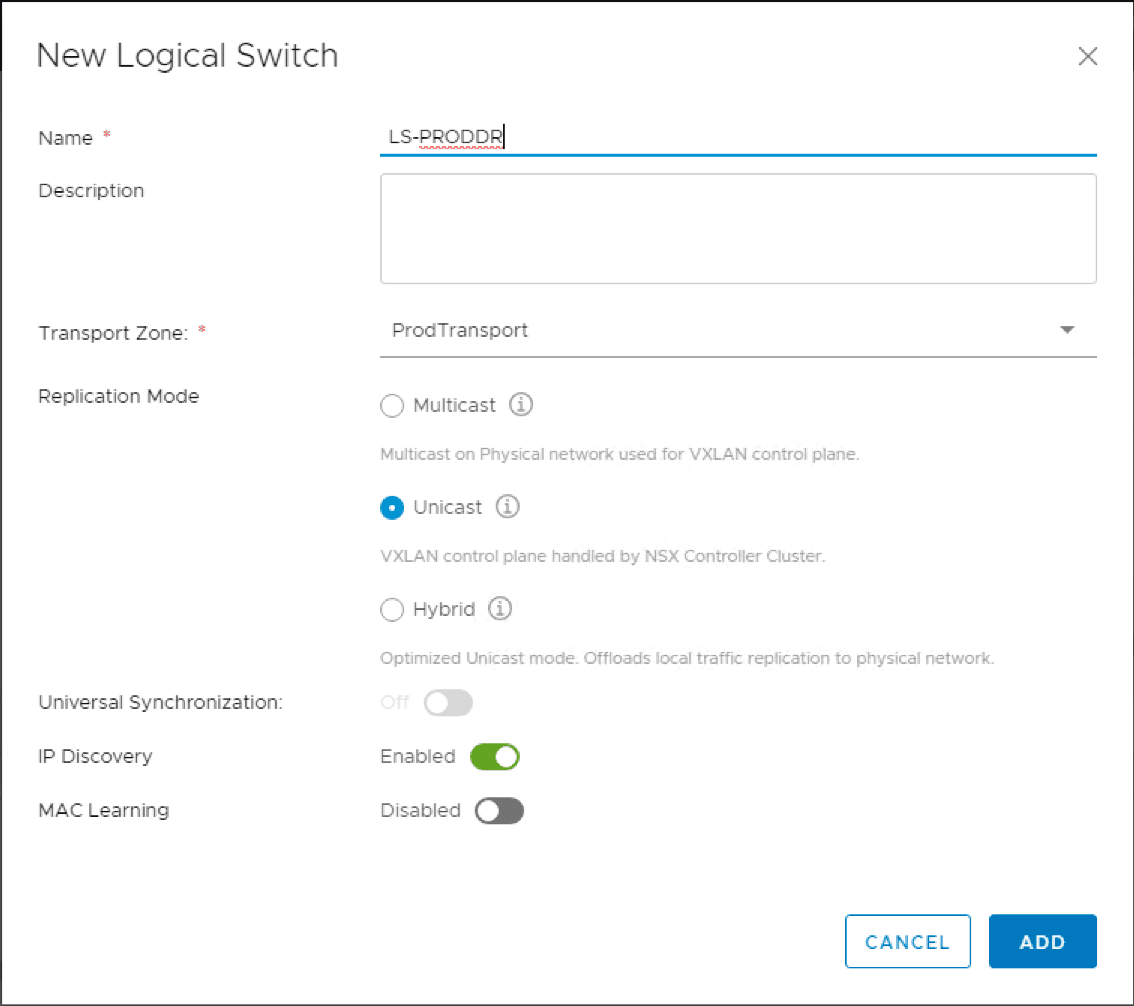Screen dimensions: 1134x1006
Task: Click the New Logical Switch title
Action: (187, 56)
